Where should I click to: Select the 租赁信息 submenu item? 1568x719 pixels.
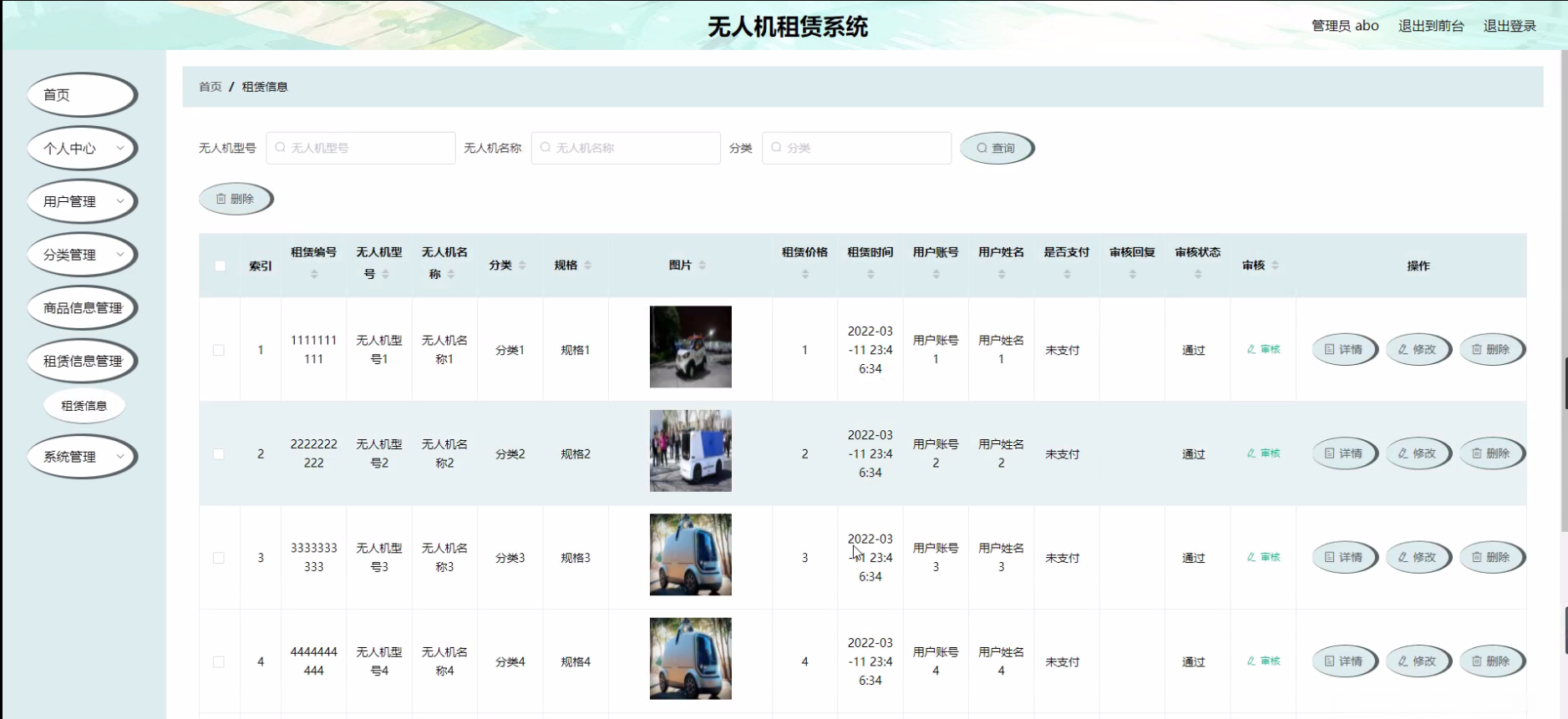pyautogui.click(x=84, y=406)
